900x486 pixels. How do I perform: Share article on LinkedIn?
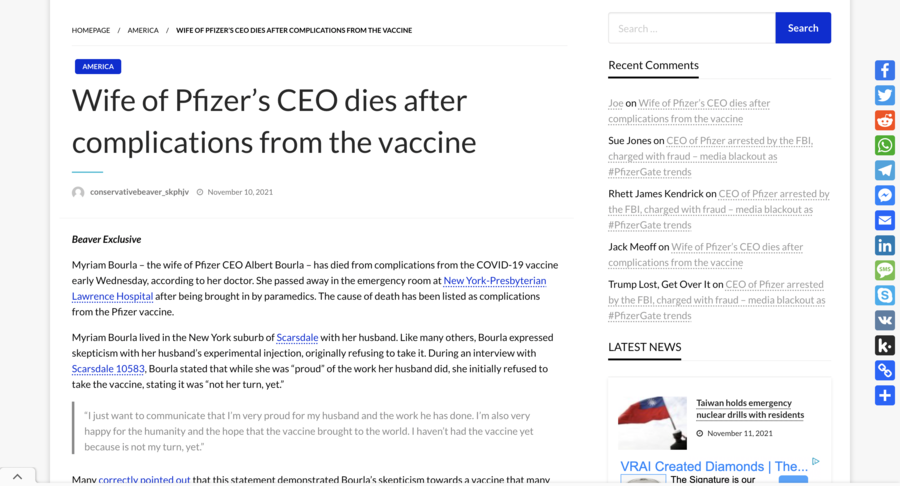[x=885, y=245]
